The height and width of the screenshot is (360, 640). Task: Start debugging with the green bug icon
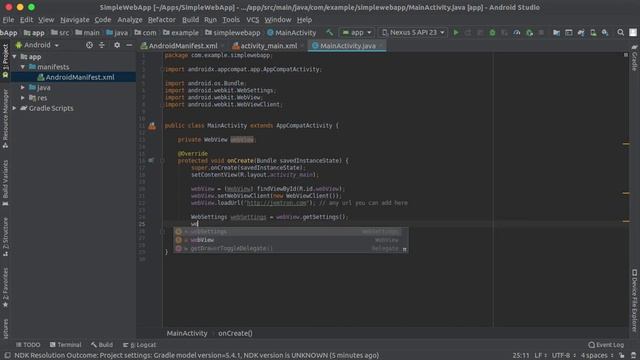(492, 32)
